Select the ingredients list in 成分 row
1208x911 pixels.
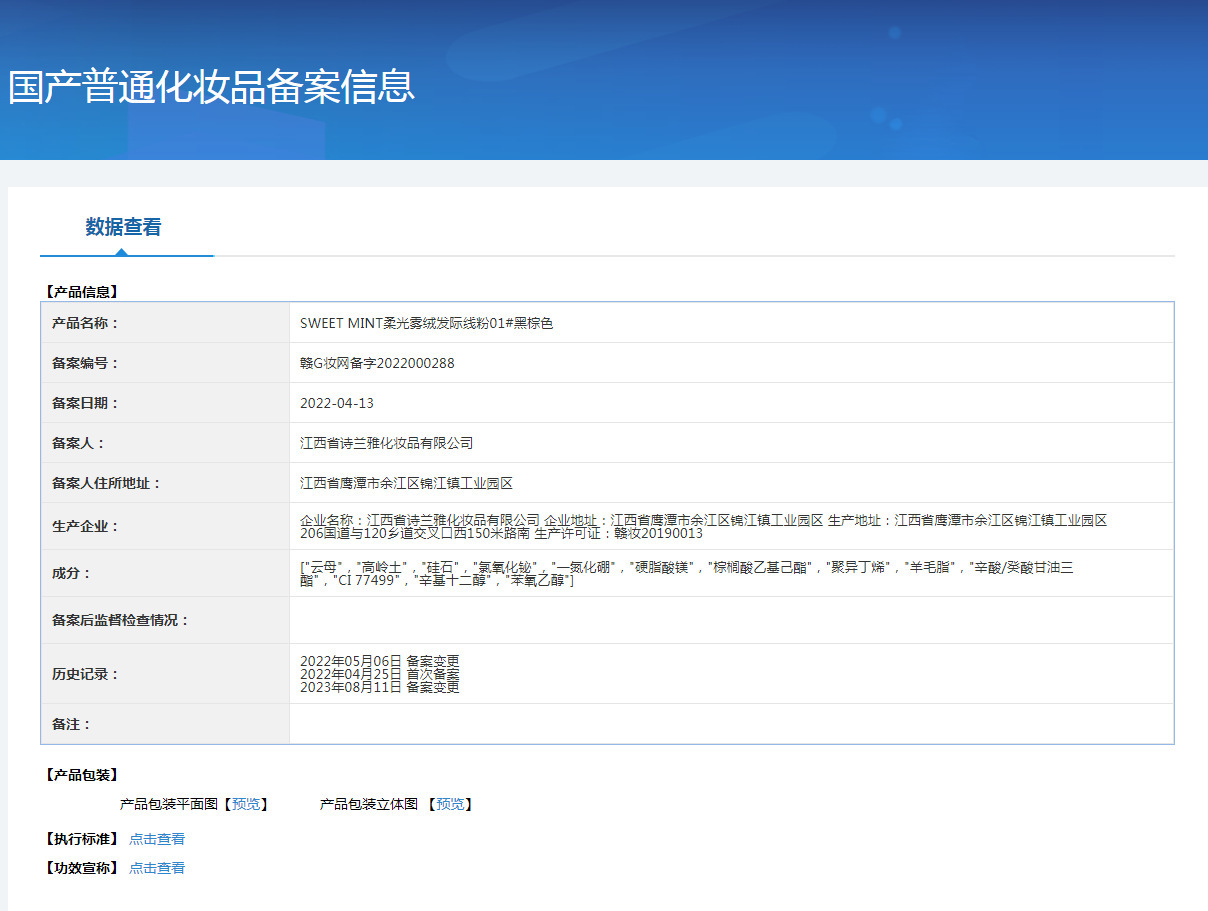click(x=687, y=574)
